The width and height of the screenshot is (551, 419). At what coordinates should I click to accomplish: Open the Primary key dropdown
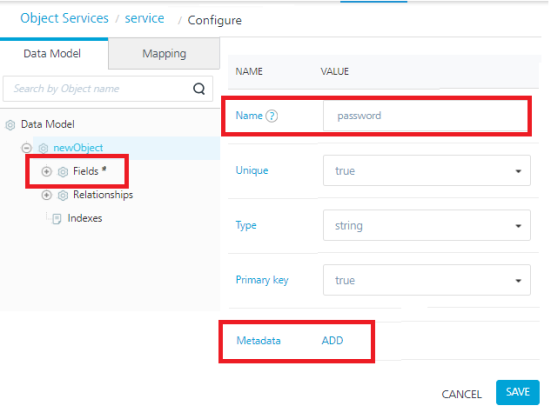tap(427, 280)
